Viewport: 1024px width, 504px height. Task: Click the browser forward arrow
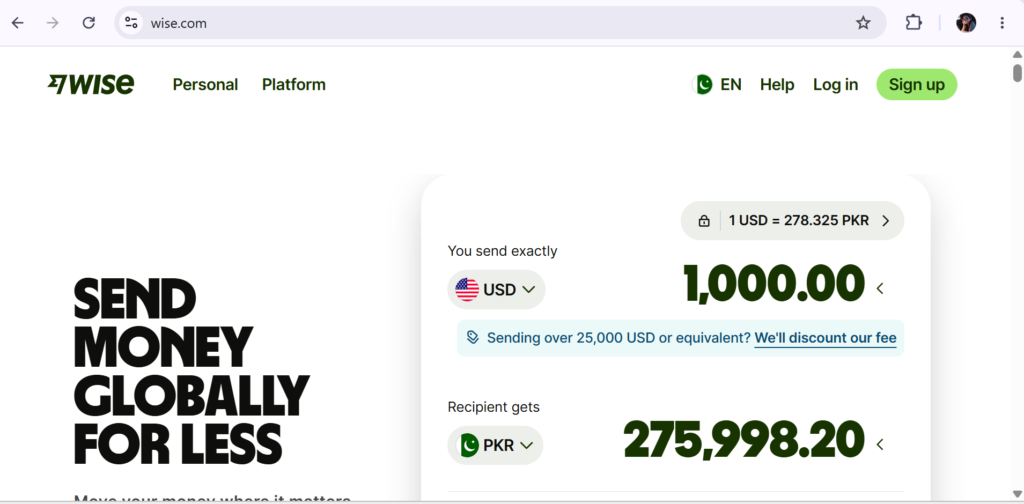[x=53, y=23]
